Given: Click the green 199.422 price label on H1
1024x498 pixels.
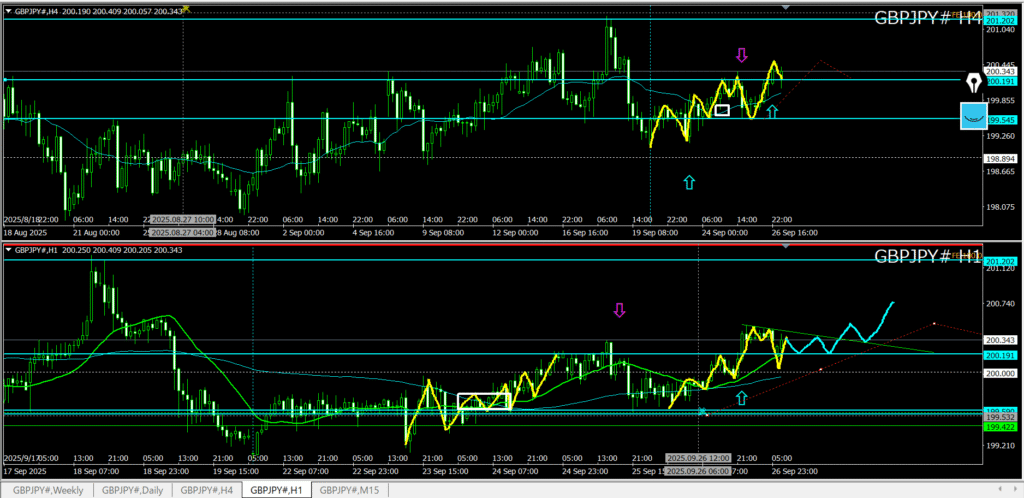Looking at the screenshot, I should (x=1001, y=426).
